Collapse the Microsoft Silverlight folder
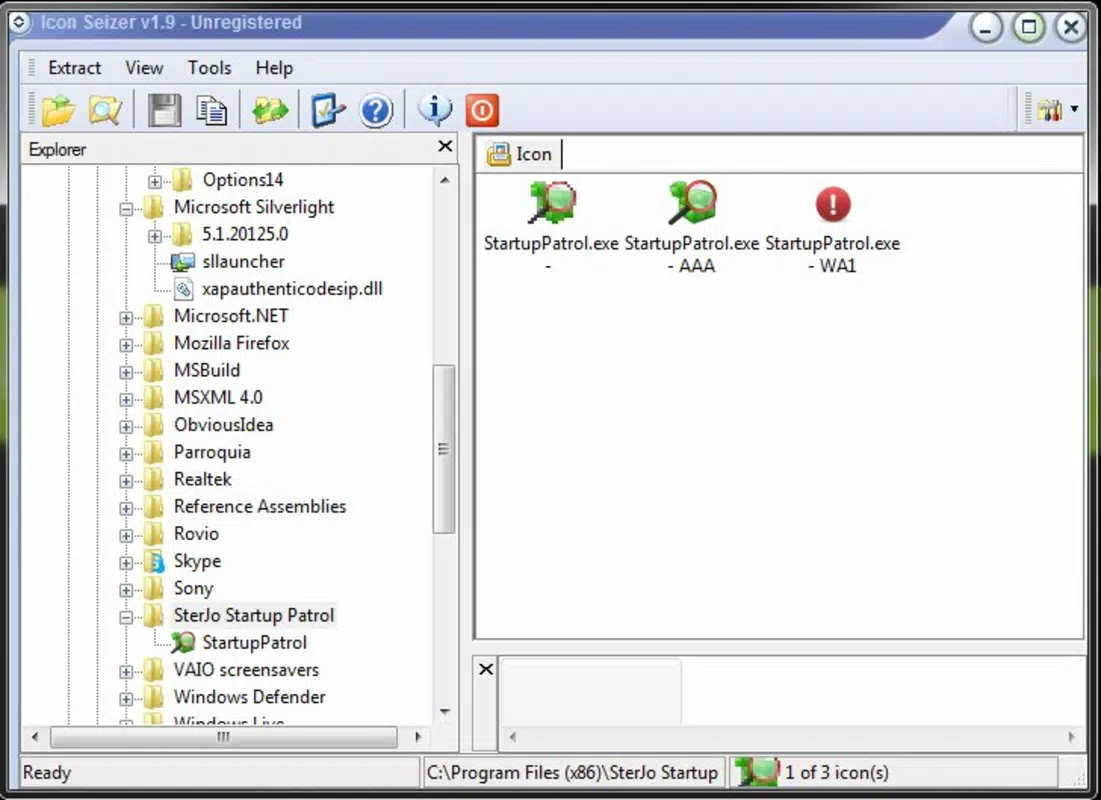The height and width of the screenshot is (800, 1101). pos(126,209)
